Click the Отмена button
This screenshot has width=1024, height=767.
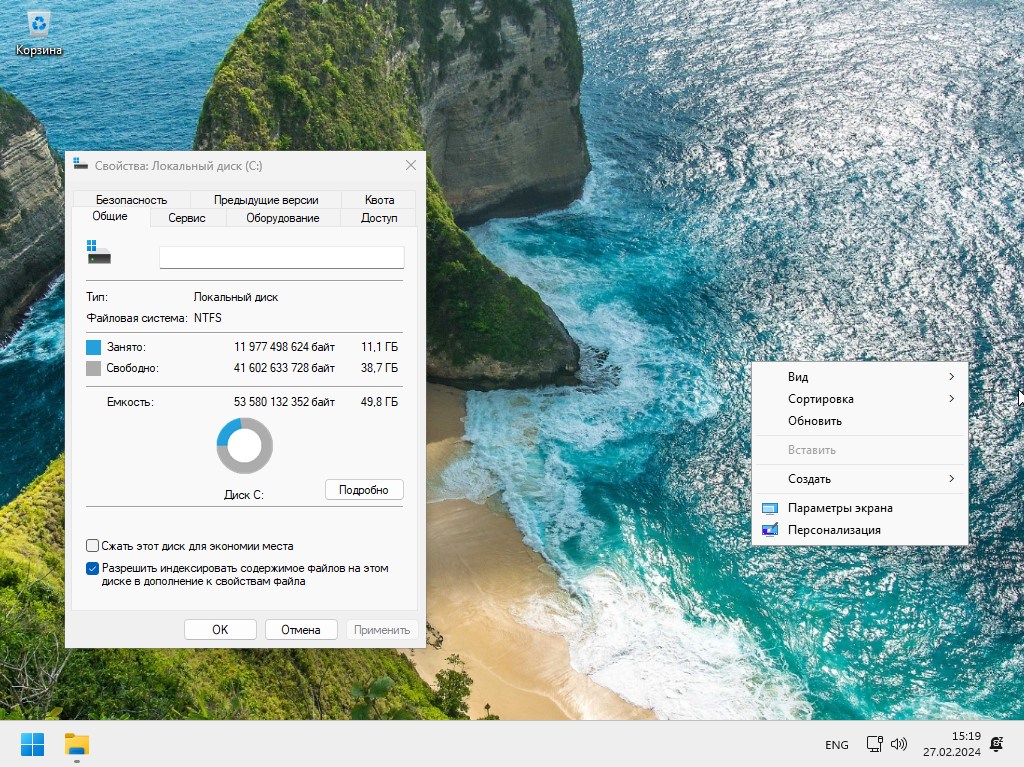[x=301, y=630]
